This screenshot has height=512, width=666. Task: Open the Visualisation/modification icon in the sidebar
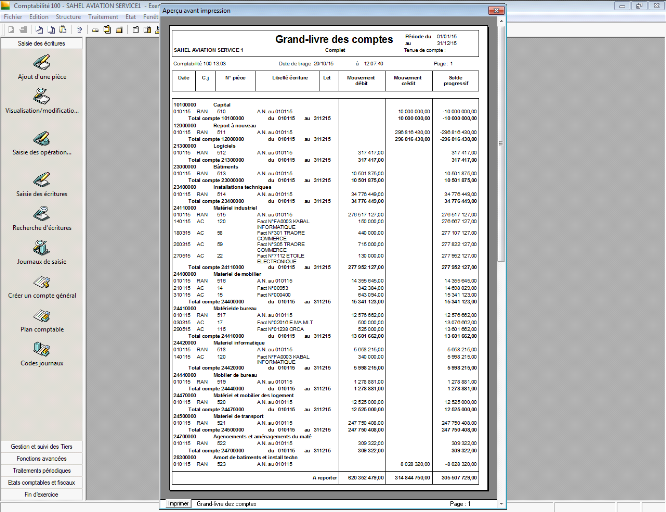tap(42, 96)
